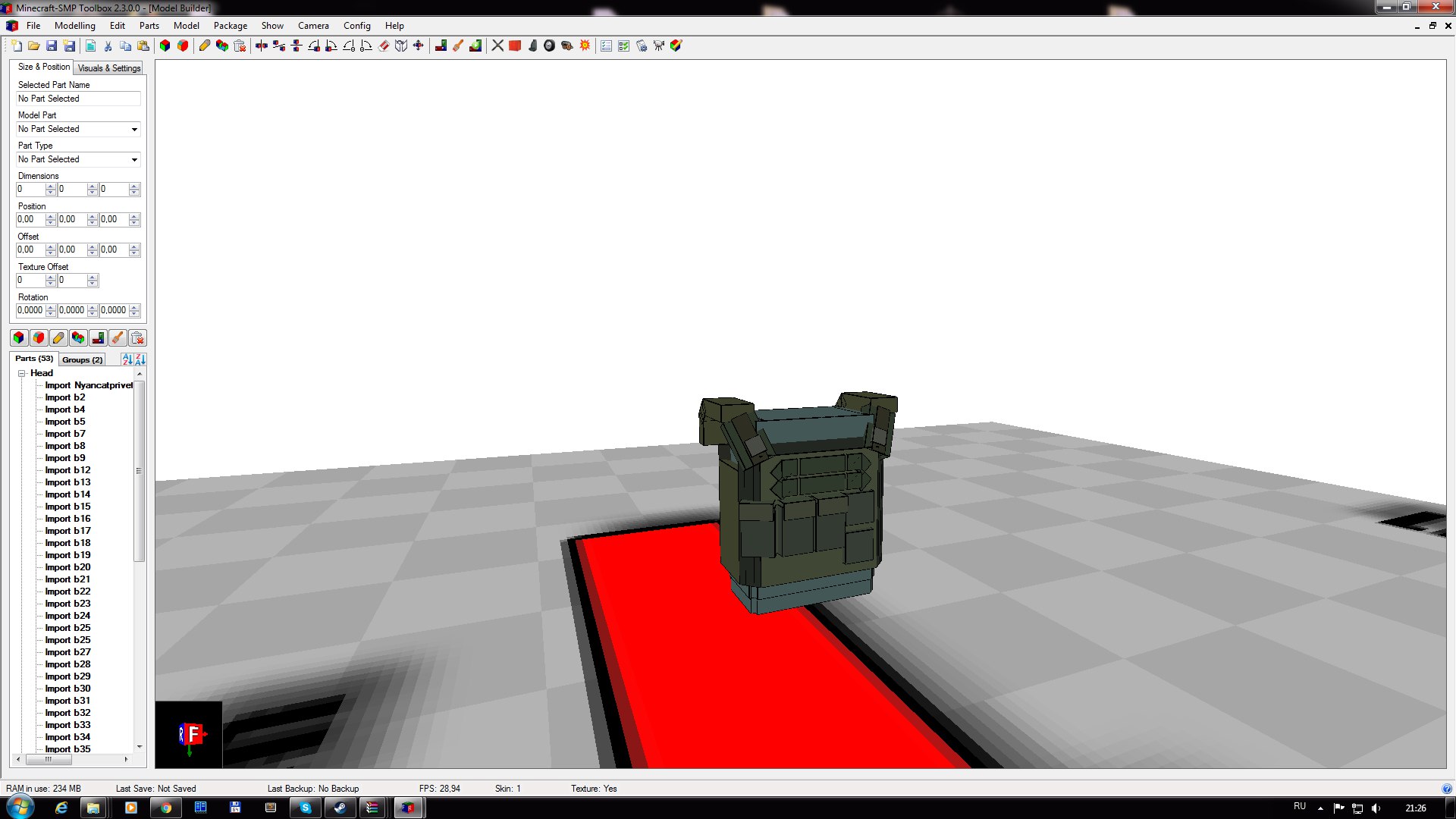The width and height of the screenshot is (1456, 819).
Task: Open the Part Type dropdown
Action: [134, 160]
